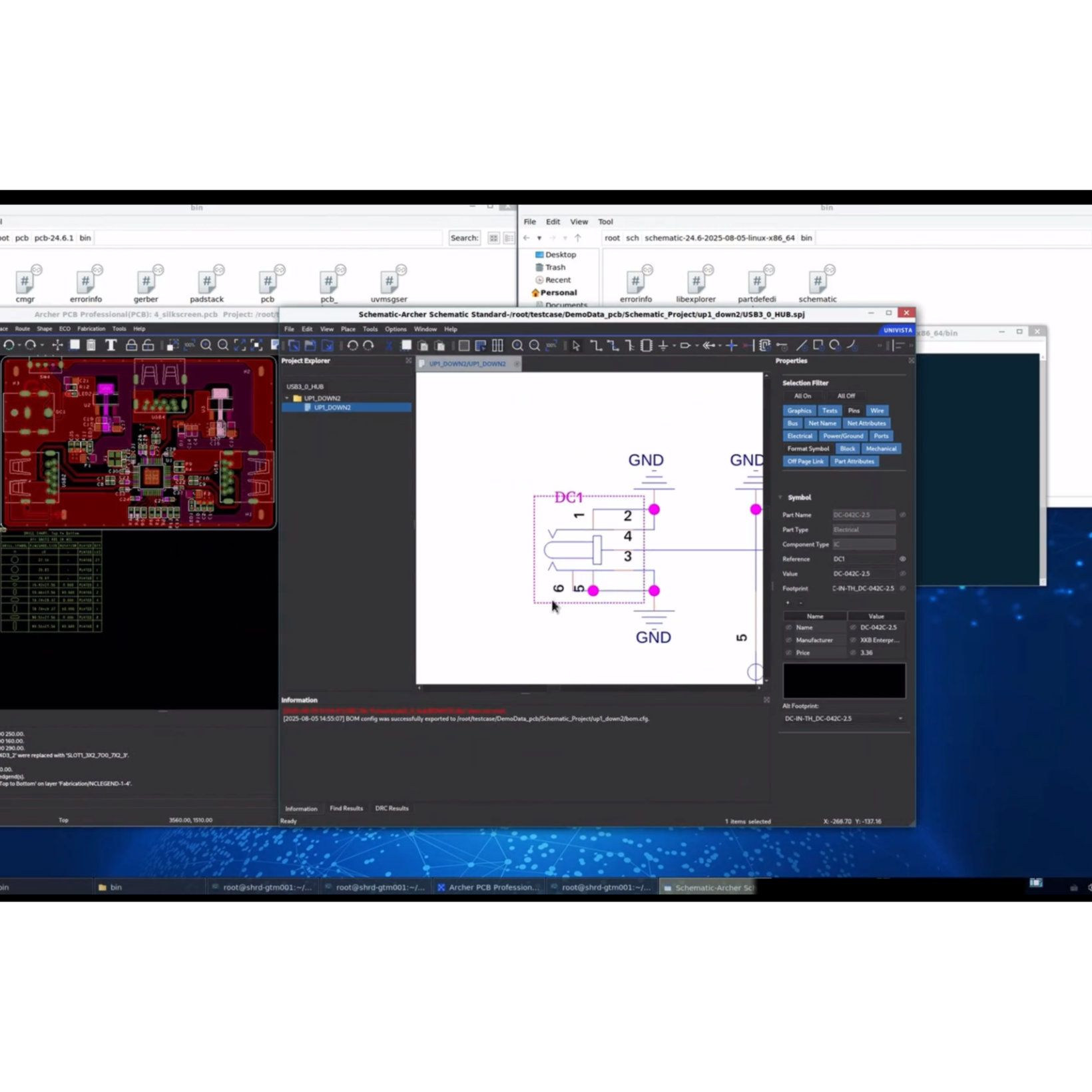Click the trash delete icon in PCB toolbar
Viewport: 1092px width, 1092px height.
click(x=91, y=345)
